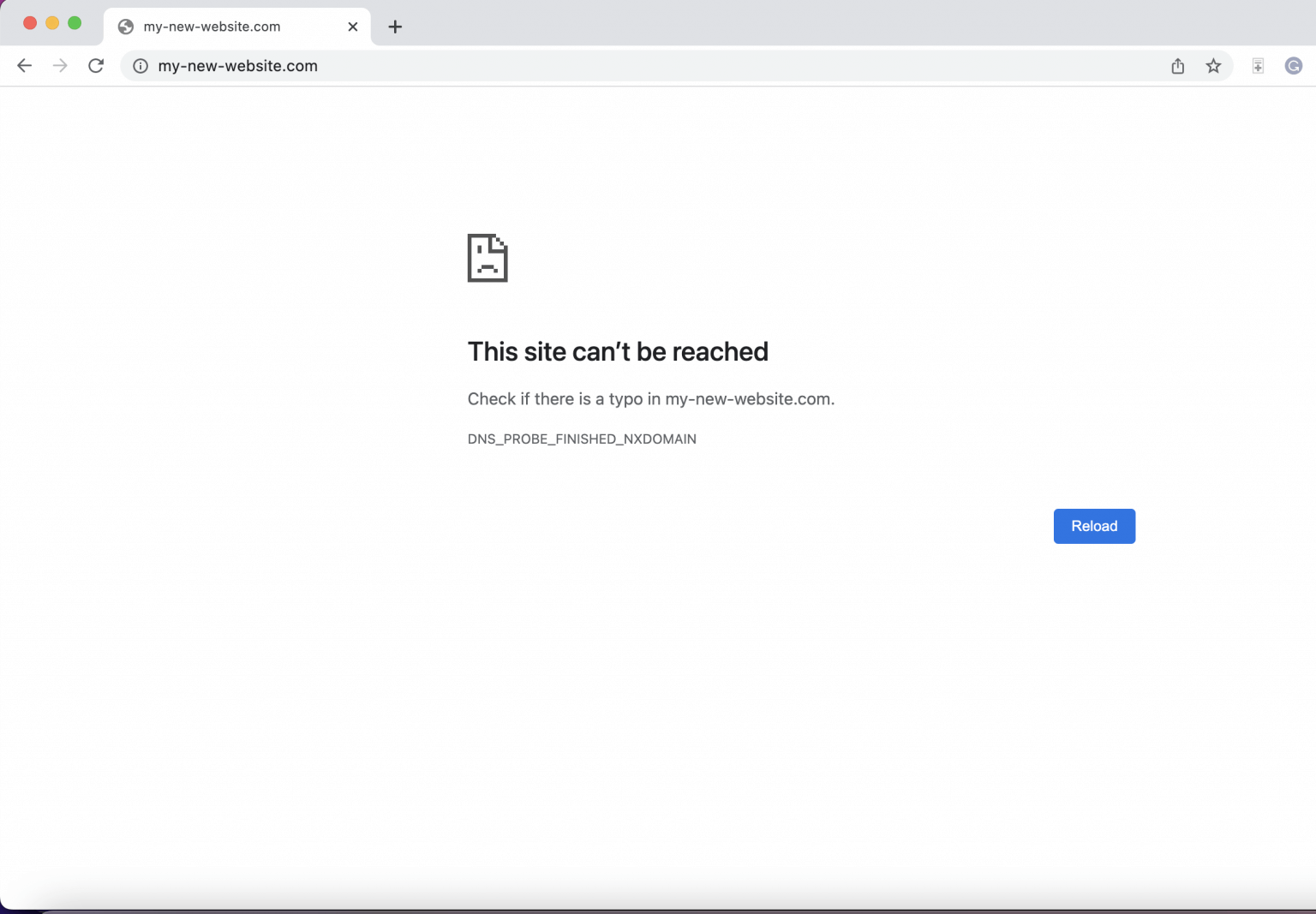The width and height of the screenshot is (1316, 914).
Task: Click the extension icon left of Grammarly
Action: click(1257, 65)
